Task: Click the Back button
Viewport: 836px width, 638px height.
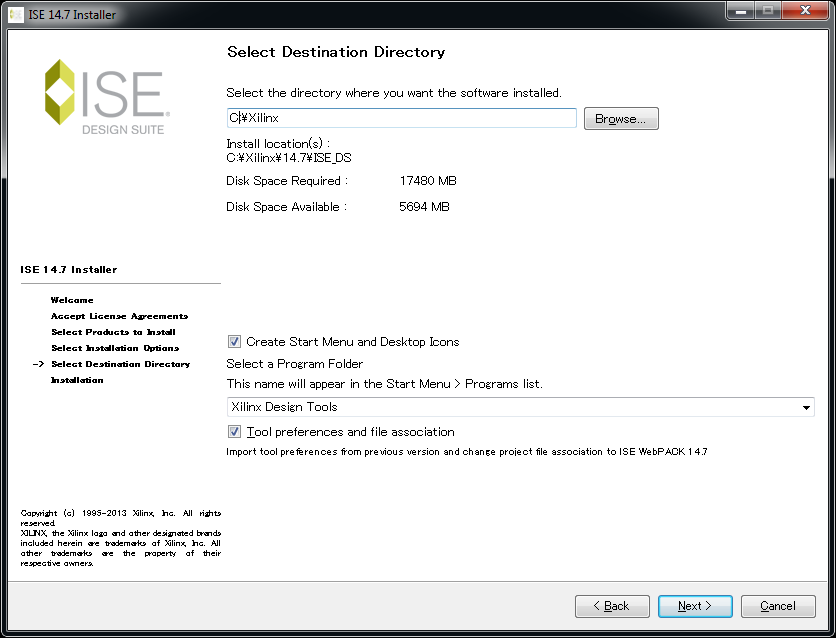Action: pos(612,606)
